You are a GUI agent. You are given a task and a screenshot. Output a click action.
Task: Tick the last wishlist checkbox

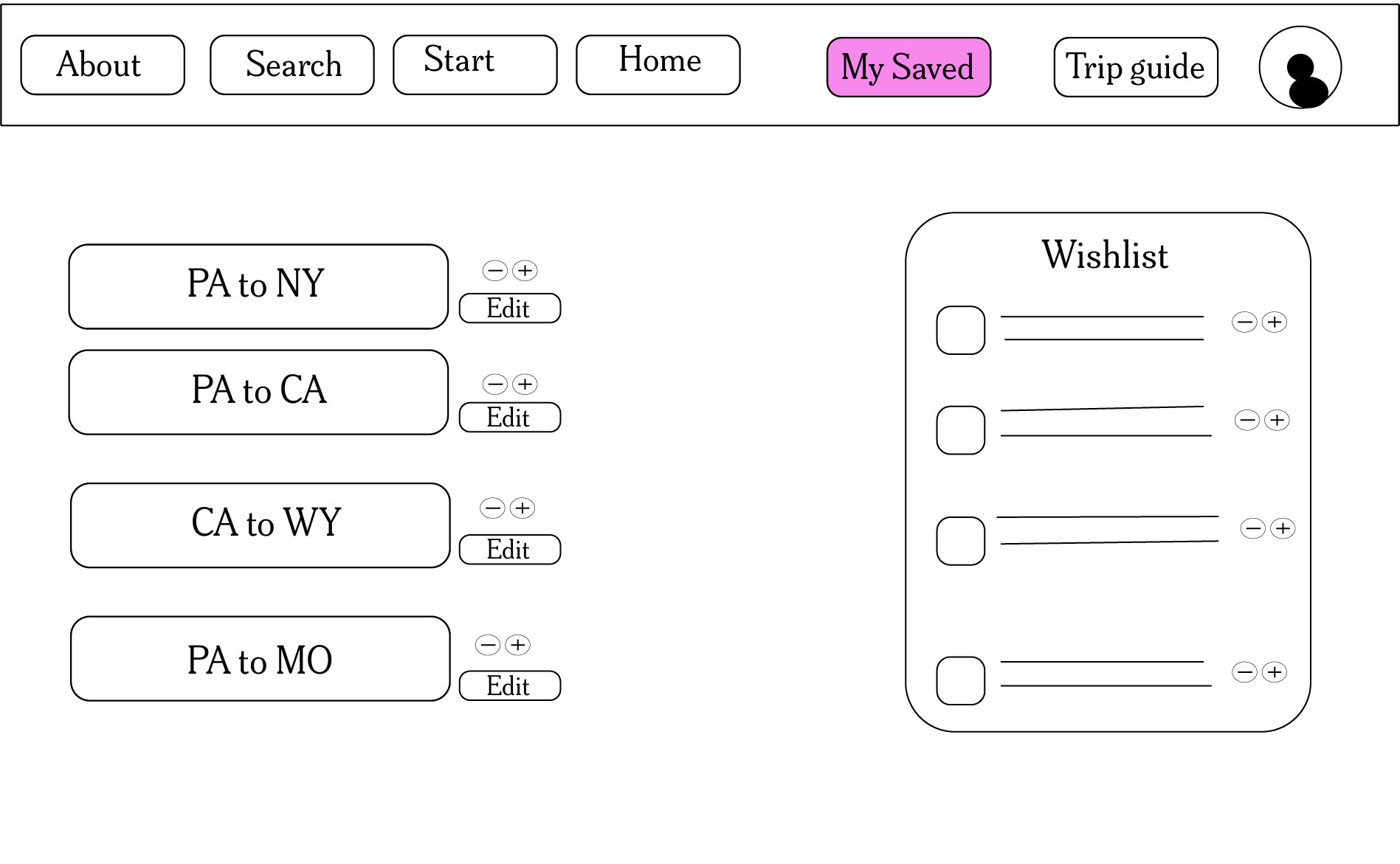click(960, 681)
